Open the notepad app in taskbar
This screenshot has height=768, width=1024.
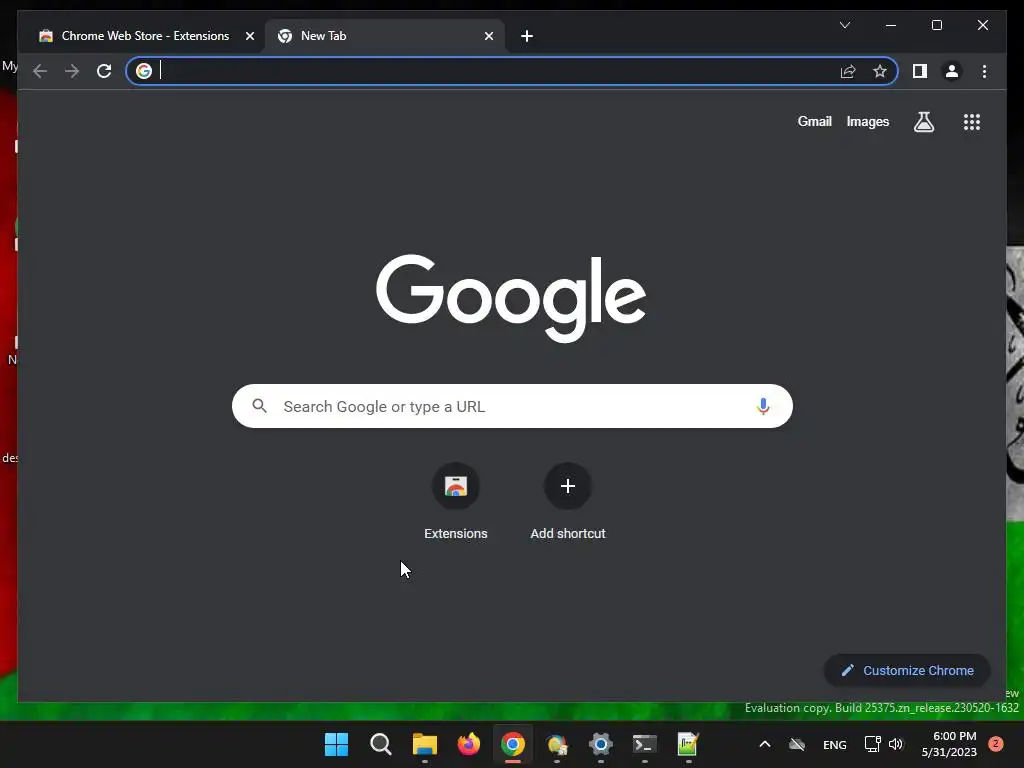tap(688, 744)
